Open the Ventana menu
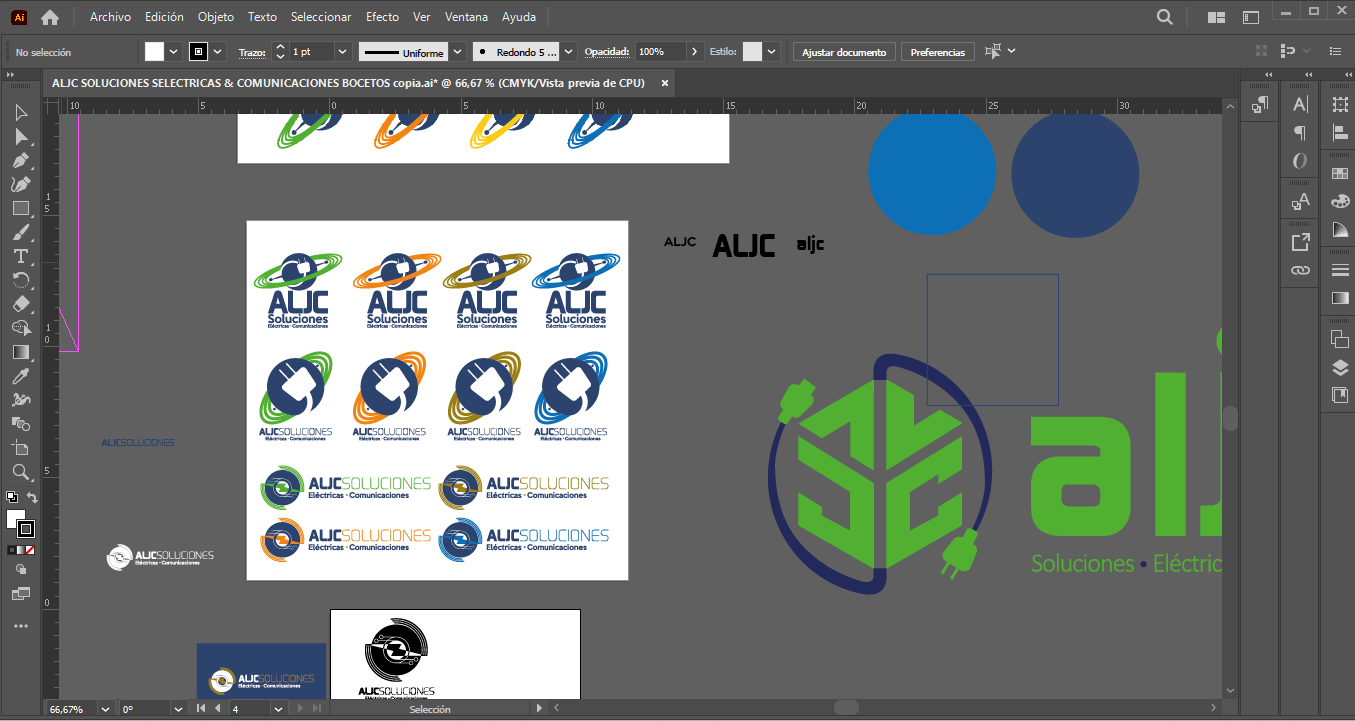The width and height of the screenshot is (1355, 721). coord(466,17)
